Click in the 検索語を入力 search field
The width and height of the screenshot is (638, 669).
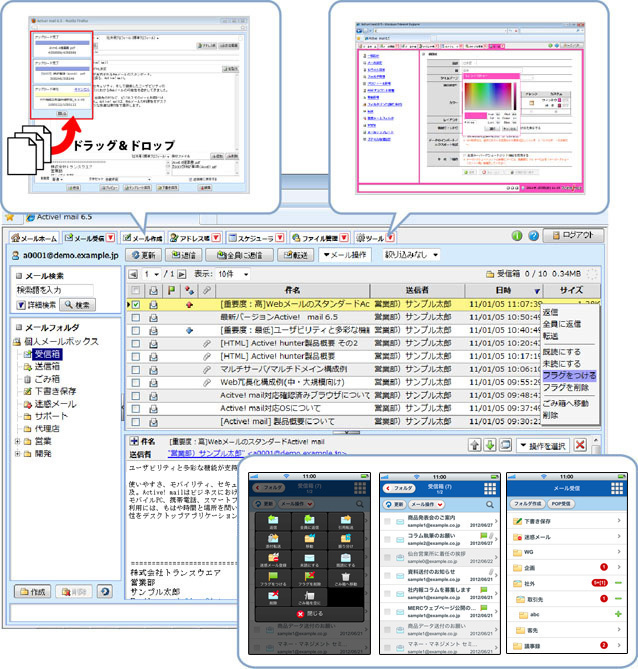[x=54, y=290]
